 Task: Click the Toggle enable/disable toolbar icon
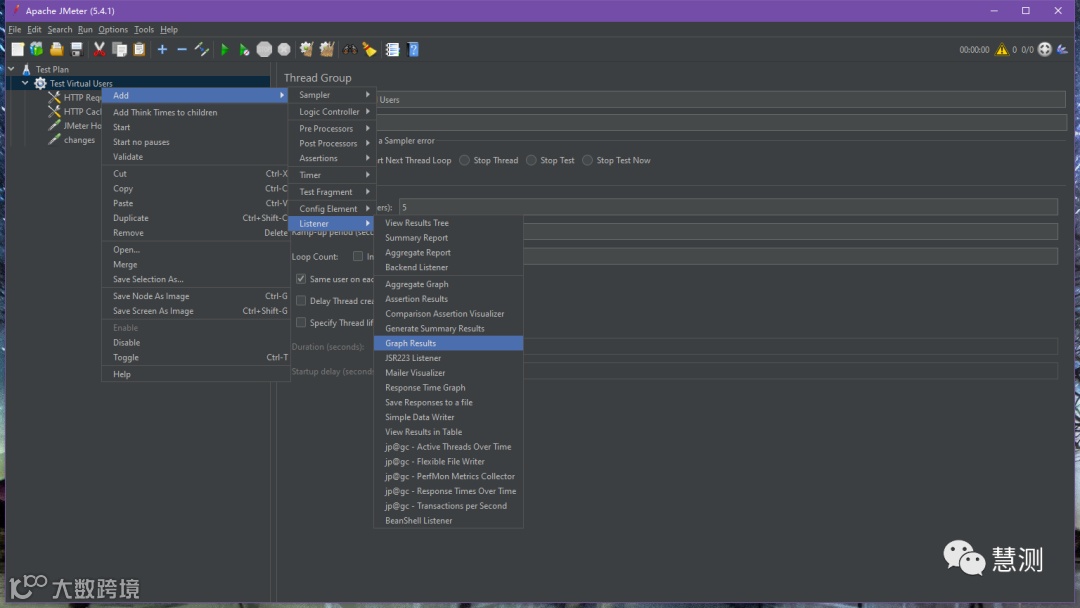(x=202, y=49)
